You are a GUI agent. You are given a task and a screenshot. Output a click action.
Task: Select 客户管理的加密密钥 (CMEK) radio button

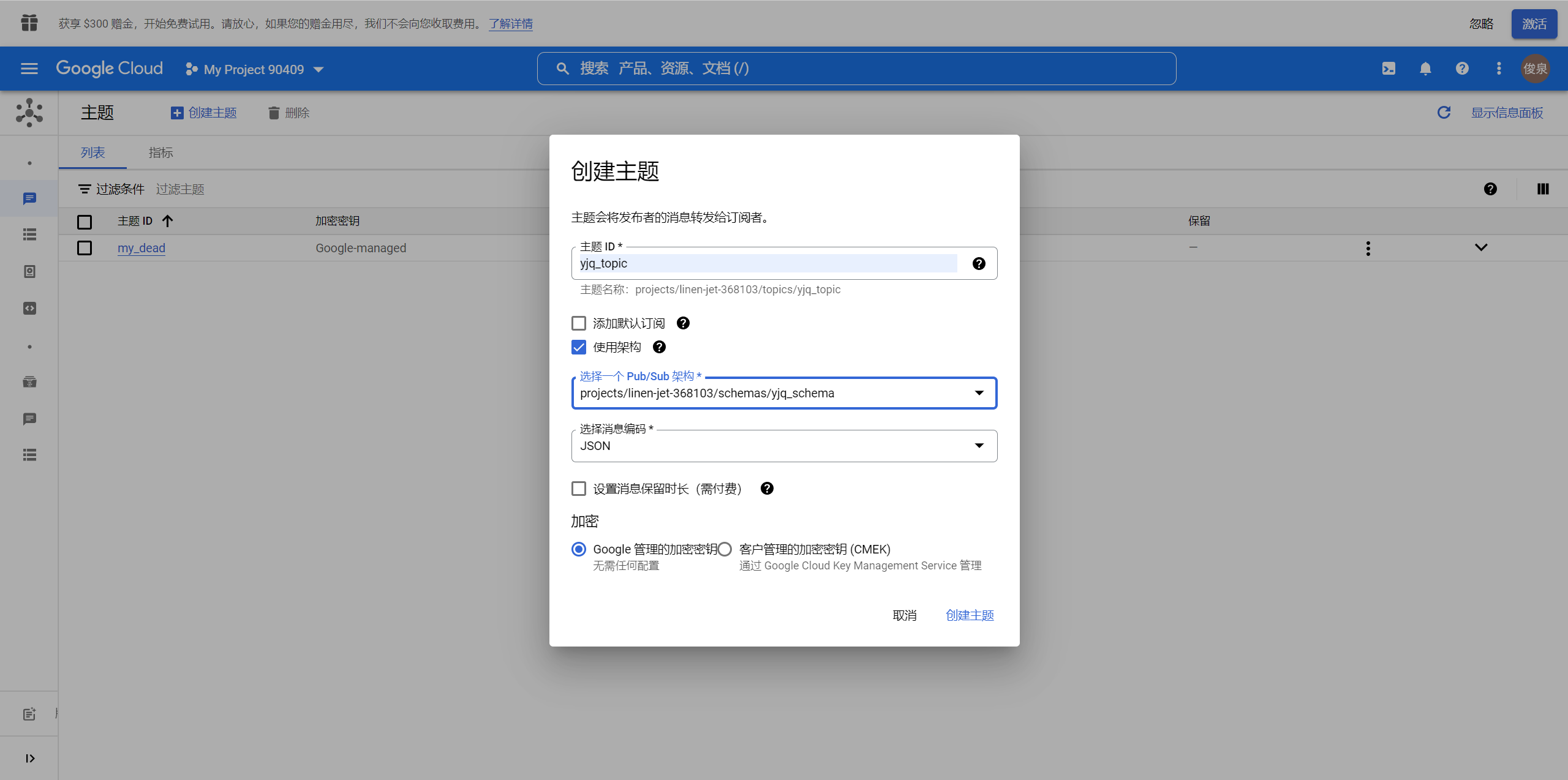click(725, 549)
